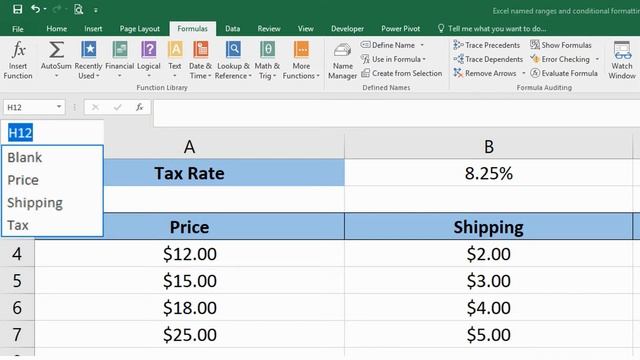Select the Blank named range
Viewport: 640px width, 360px height.
click(52, 158)
